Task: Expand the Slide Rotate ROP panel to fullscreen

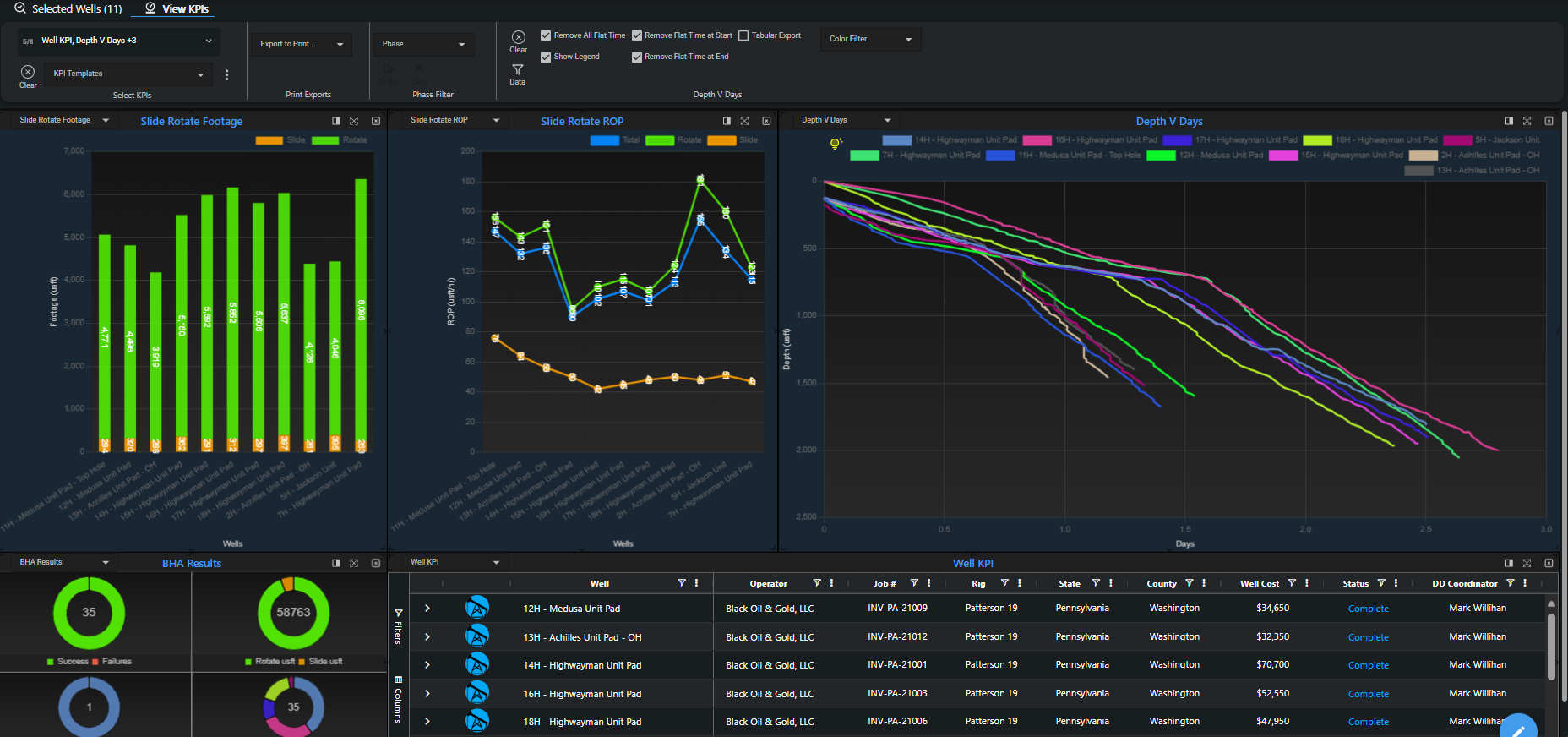Action: (744, 121)
